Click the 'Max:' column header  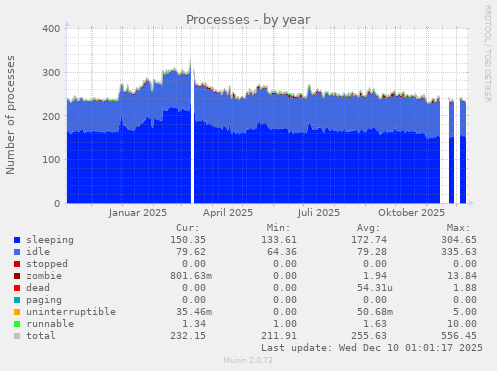458,228
